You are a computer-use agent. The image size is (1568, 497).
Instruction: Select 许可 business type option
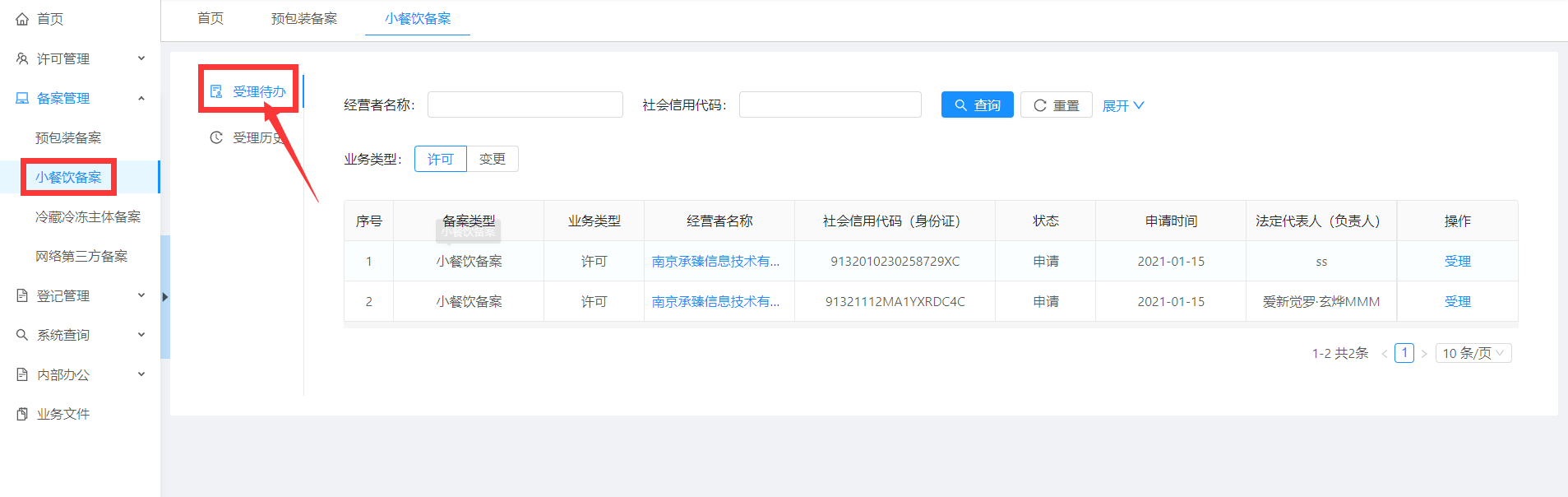pyautogui.click(x=440, y=159)
